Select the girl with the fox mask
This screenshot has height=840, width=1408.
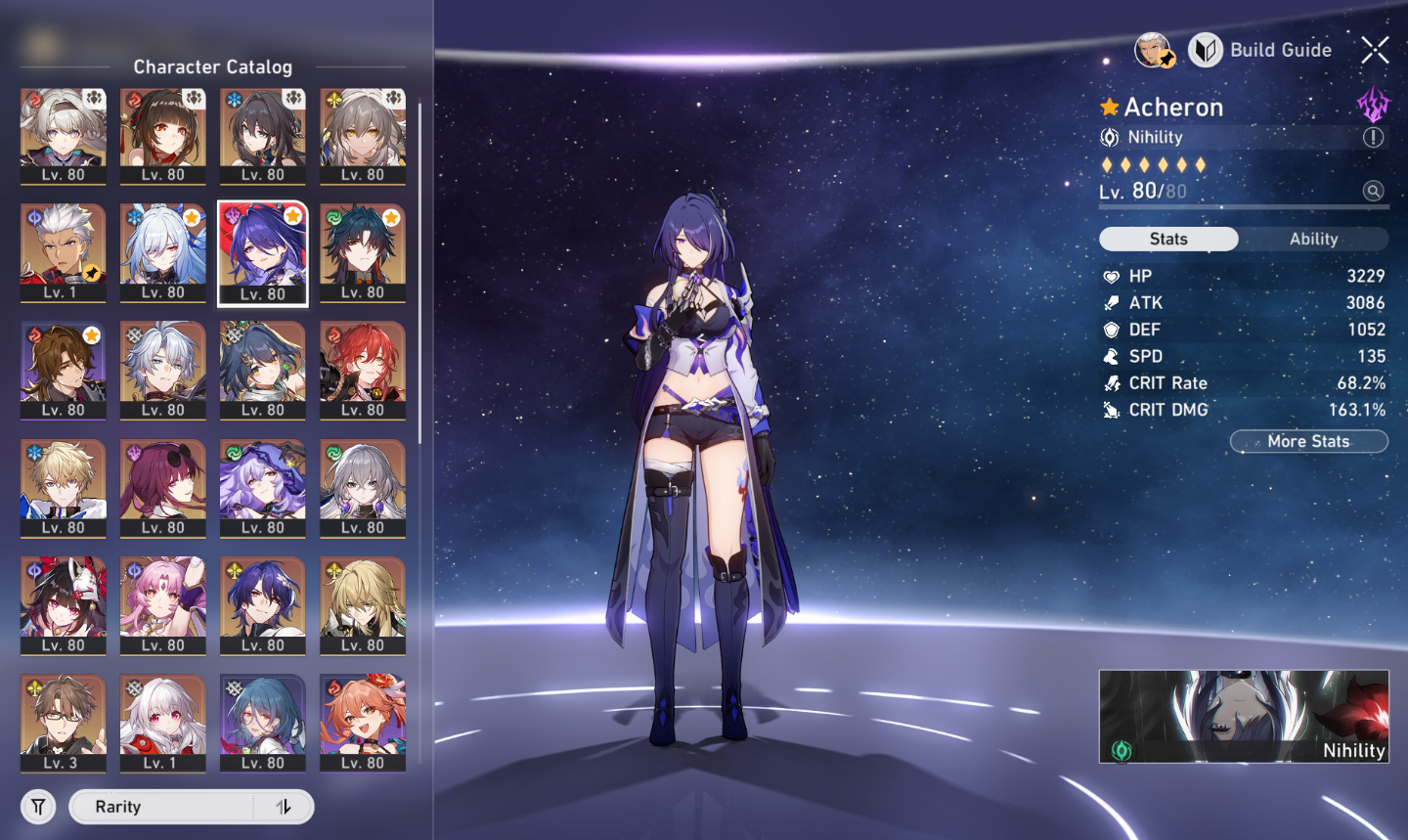[64, 606]
